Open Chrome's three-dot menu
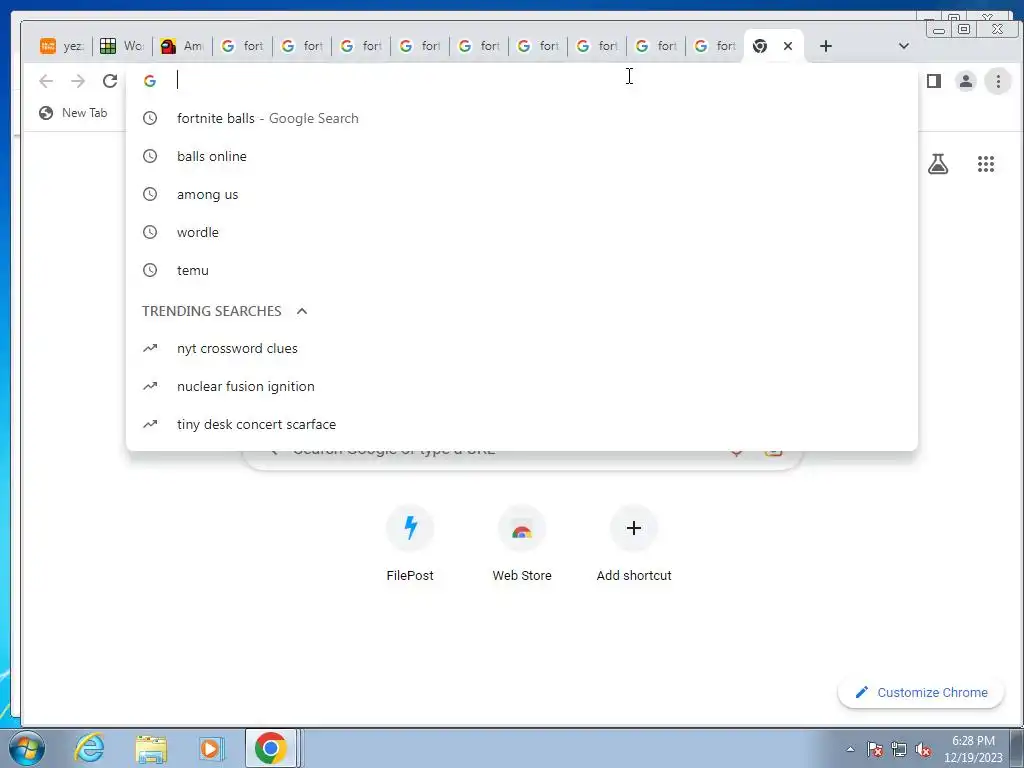1024x768 pixels. [998, 81]
